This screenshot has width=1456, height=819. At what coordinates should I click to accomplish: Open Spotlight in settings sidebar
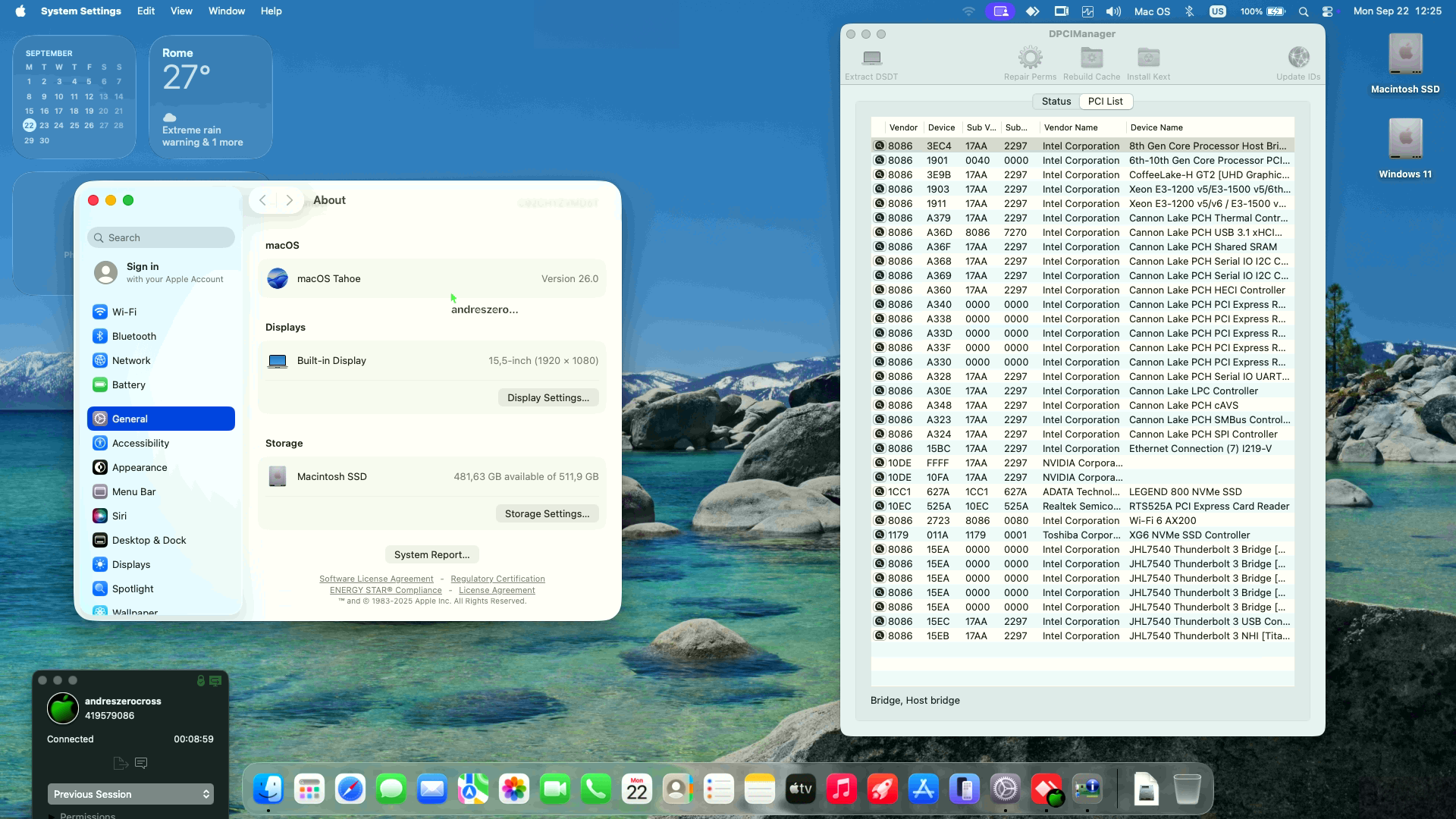pyautogui.click(x=161, y=588)
